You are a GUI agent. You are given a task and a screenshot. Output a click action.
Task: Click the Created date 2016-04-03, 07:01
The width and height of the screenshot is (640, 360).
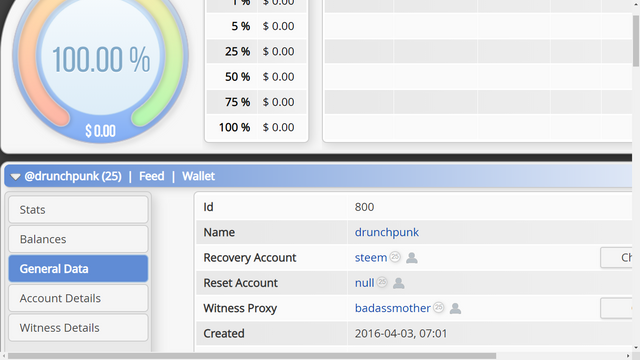401,333
